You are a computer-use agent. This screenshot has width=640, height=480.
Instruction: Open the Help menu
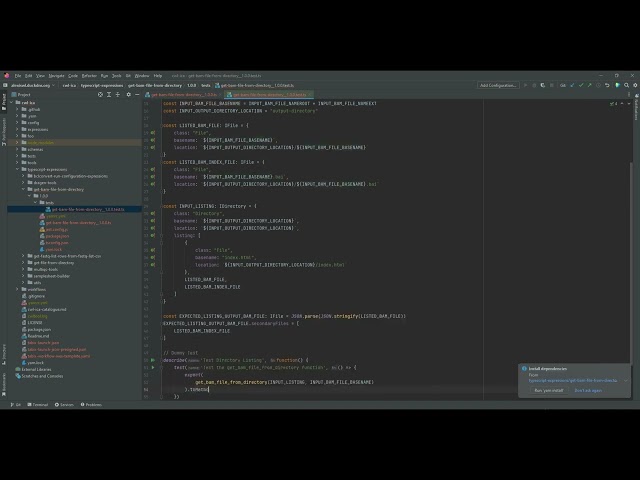pyautogui.click(x=158, y=76)
